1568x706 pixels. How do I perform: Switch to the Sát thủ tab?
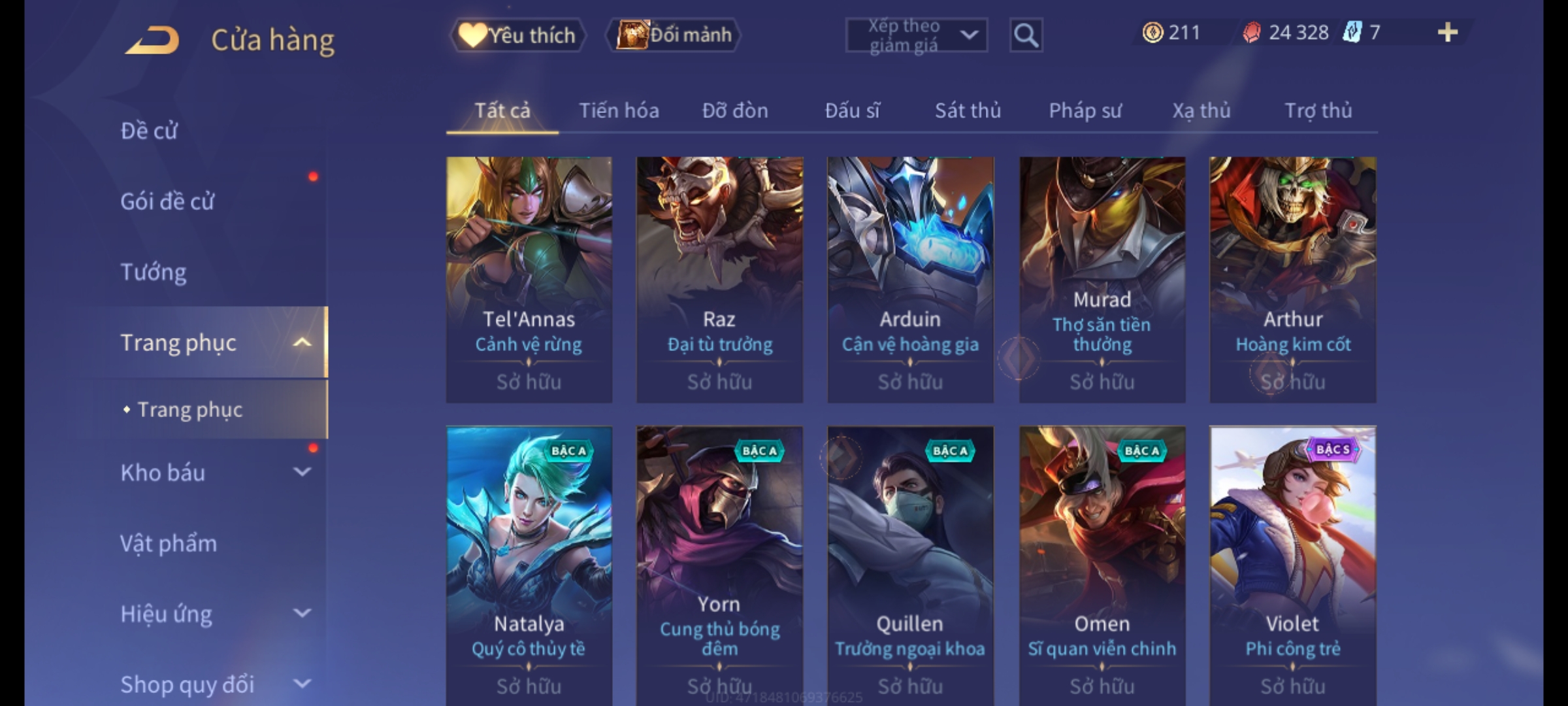coord(968,110)
